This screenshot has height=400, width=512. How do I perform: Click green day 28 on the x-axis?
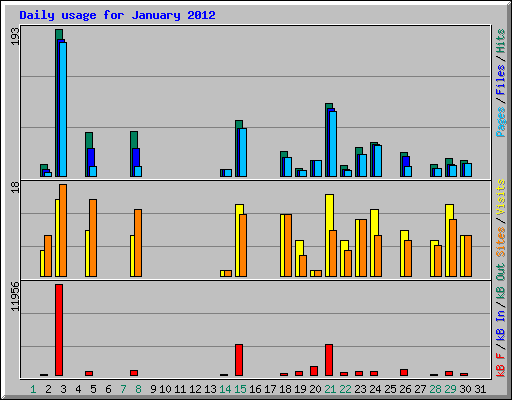(x=435, y=389)
